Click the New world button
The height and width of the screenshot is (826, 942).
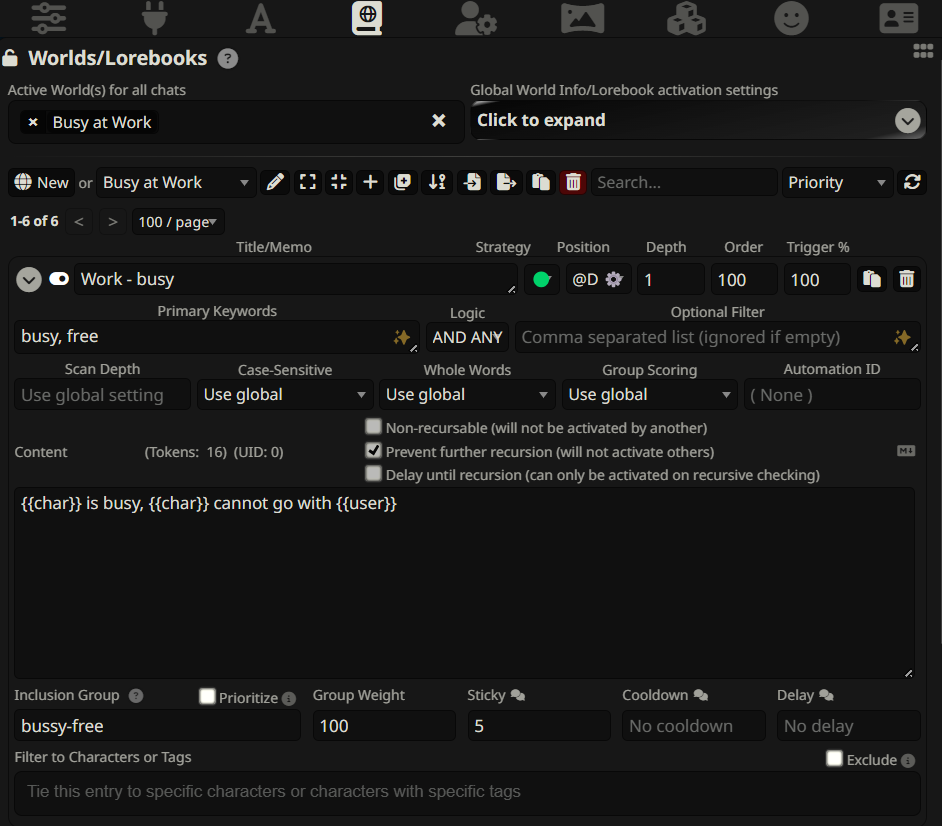tap(42, 182)
